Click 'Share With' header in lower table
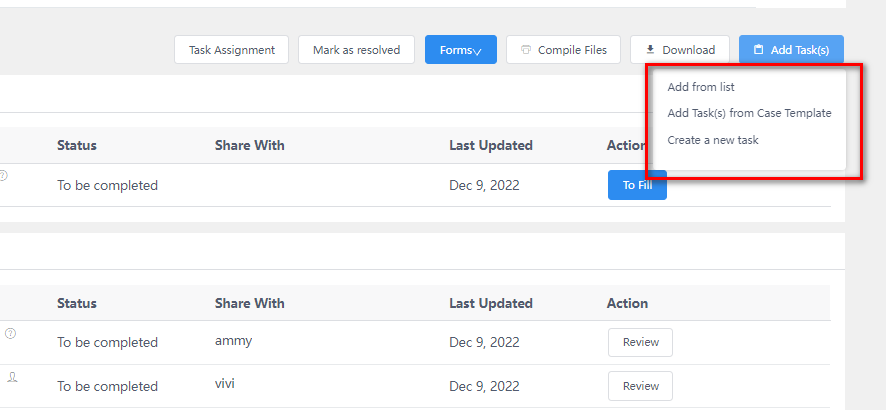The image size is (886, 410). [x=249, y=303]
